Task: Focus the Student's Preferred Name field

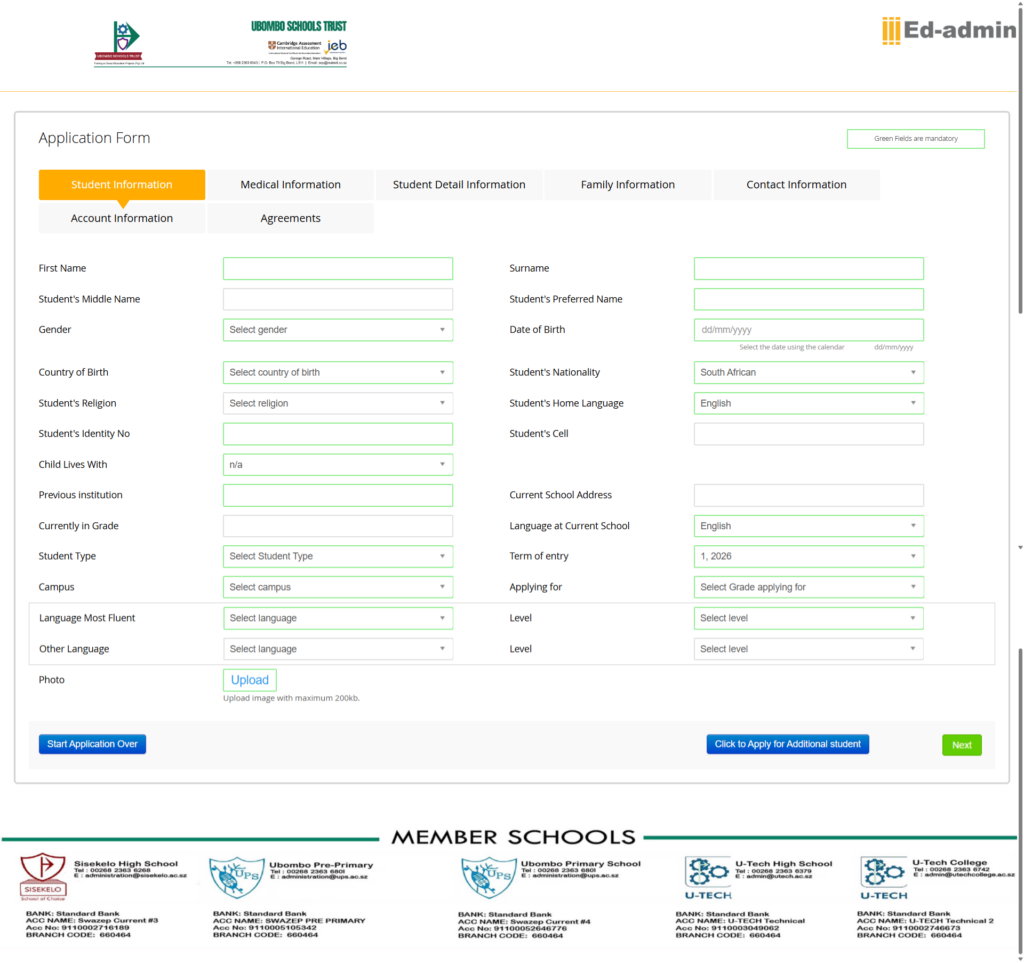Action: [808, 299]
